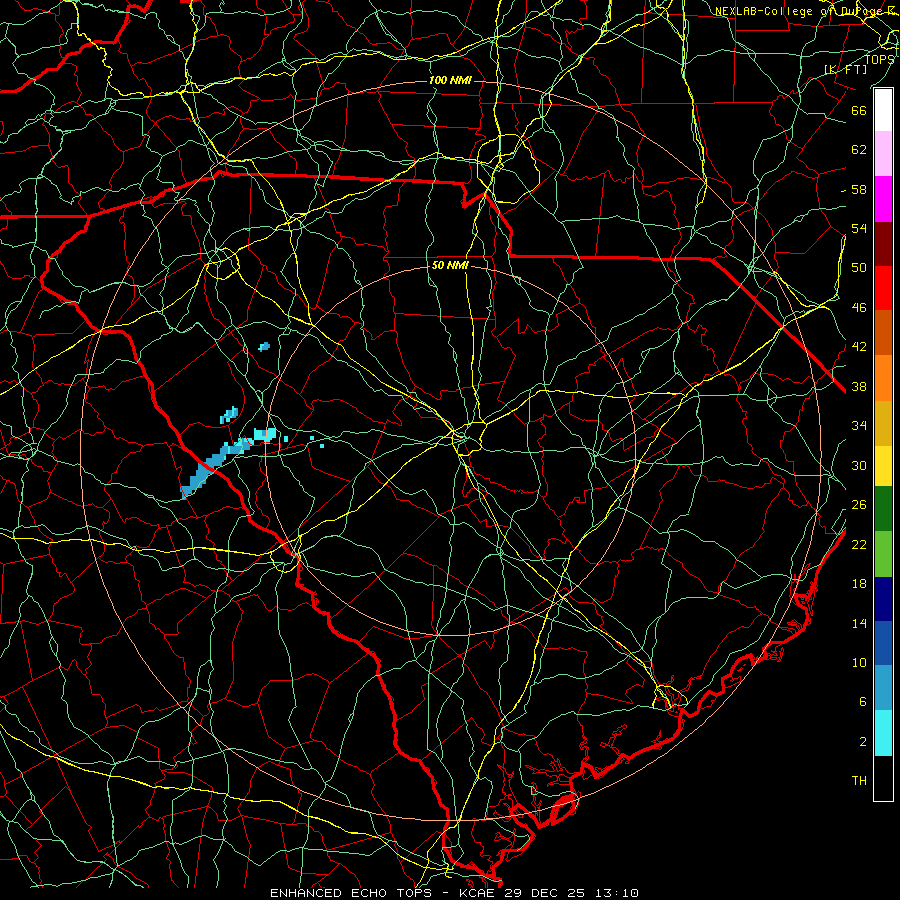Click the "46" legend value

click(859, 308)
